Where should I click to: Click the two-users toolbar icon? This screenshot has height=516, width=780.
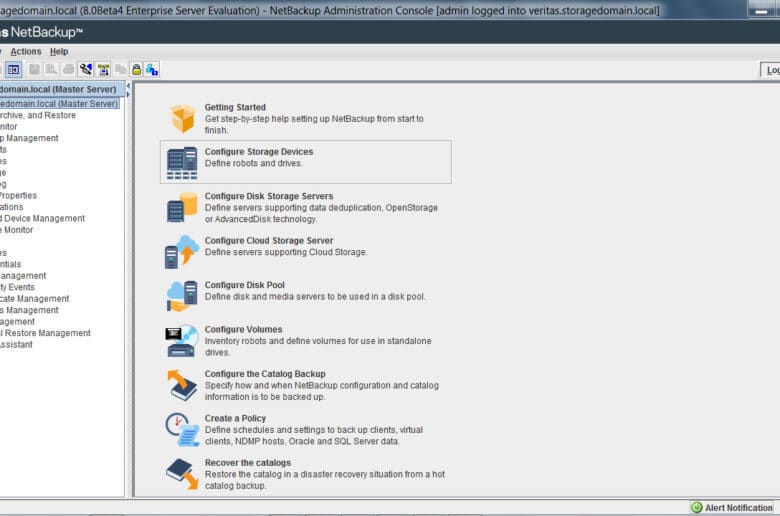(152, 70)
